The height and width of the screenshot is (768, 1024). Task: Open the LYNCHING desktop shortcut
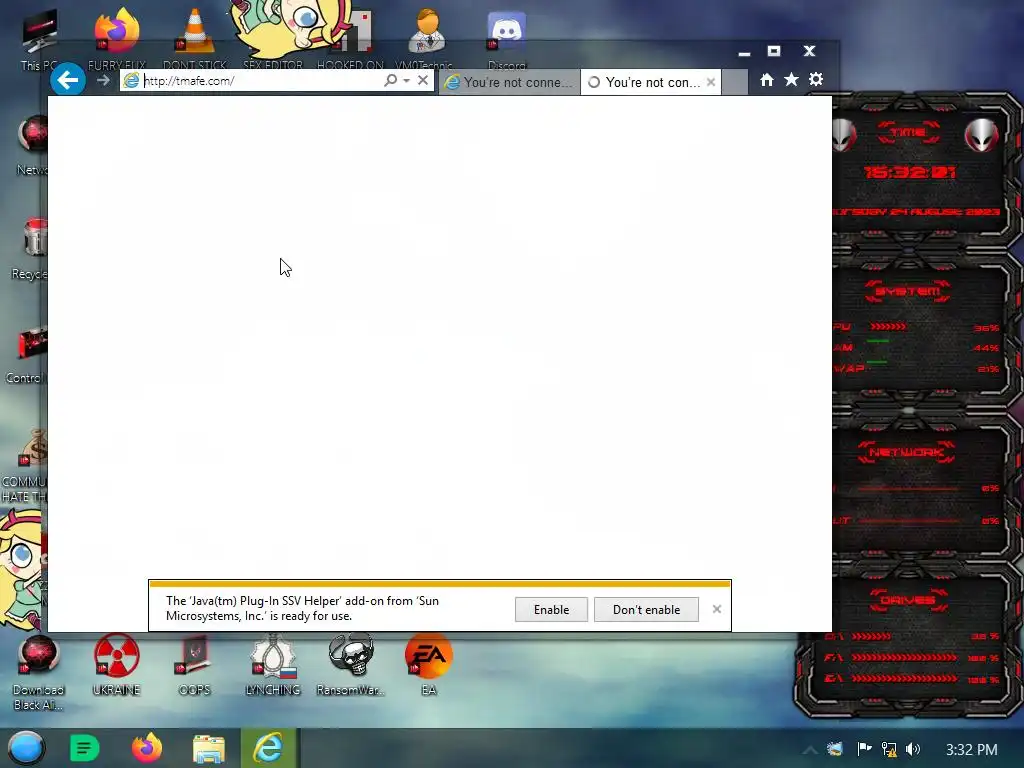click(273, 665)
